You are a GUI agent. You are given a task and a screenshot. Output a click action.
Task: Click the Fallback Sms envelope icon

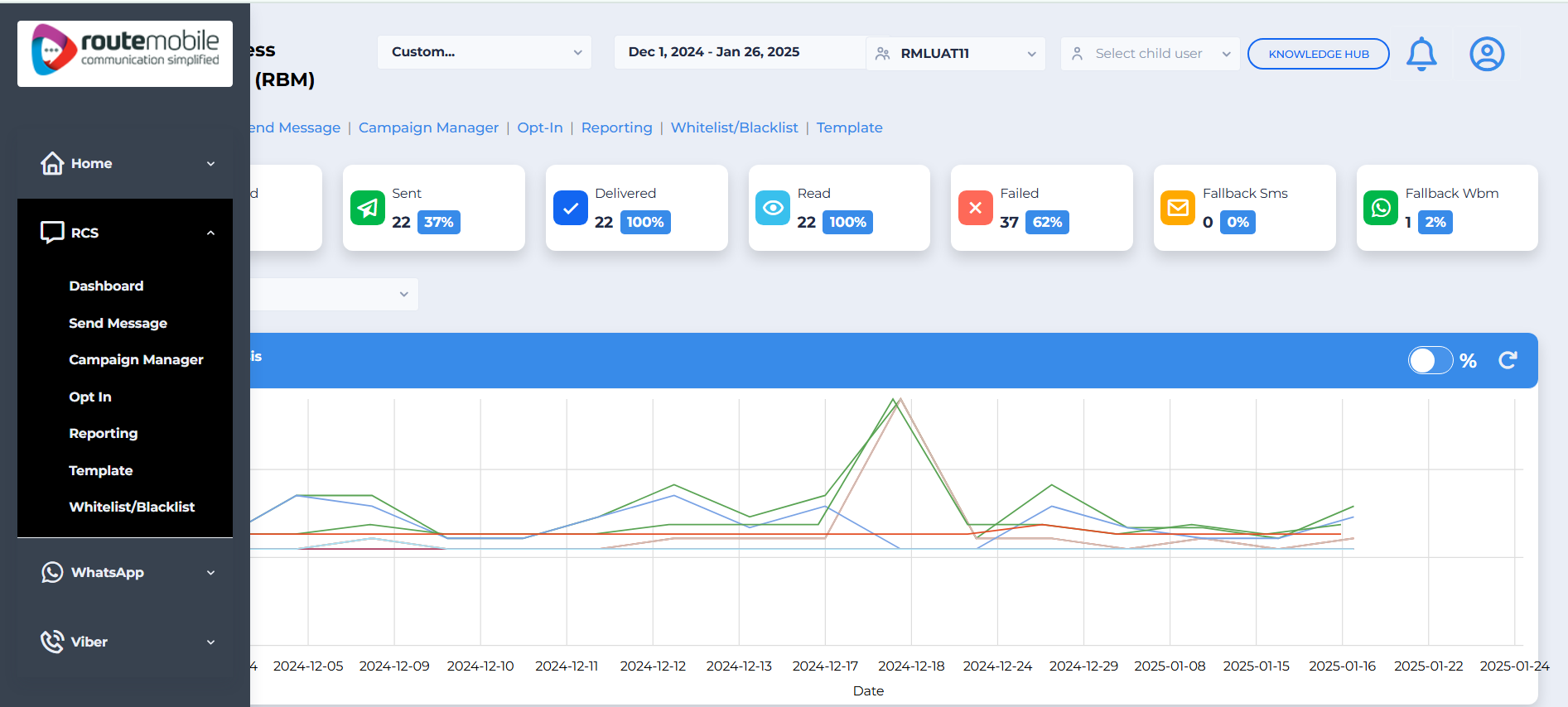tap(1178, 208)
